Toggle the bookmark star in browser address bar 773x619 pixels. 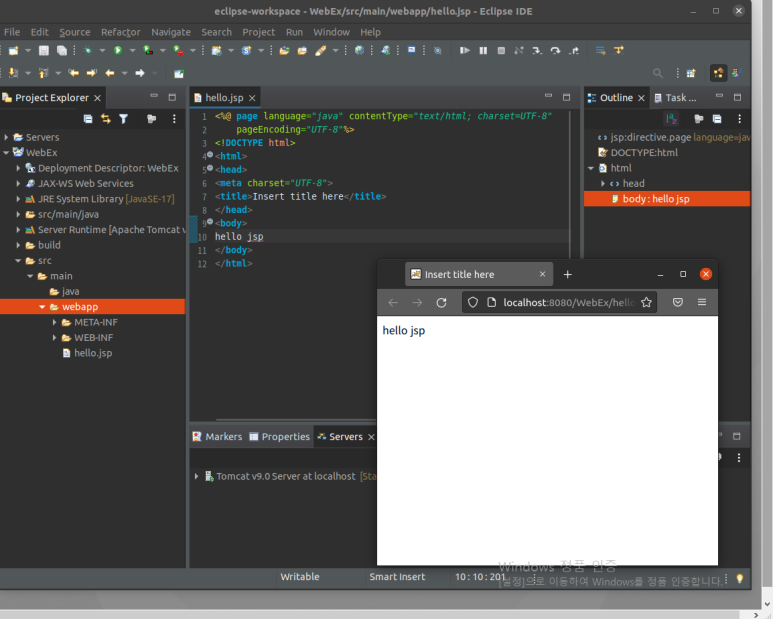(x=646, y=302)
